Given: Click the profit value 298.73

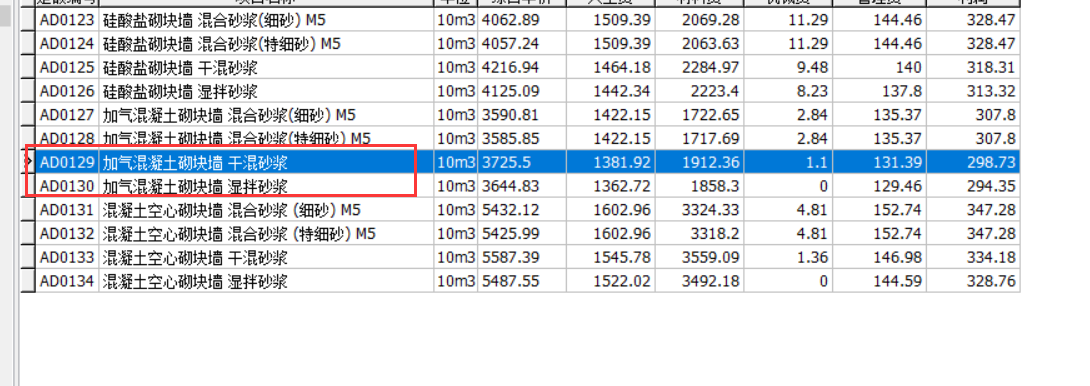Looking at the screenshot, I should 991,163.
